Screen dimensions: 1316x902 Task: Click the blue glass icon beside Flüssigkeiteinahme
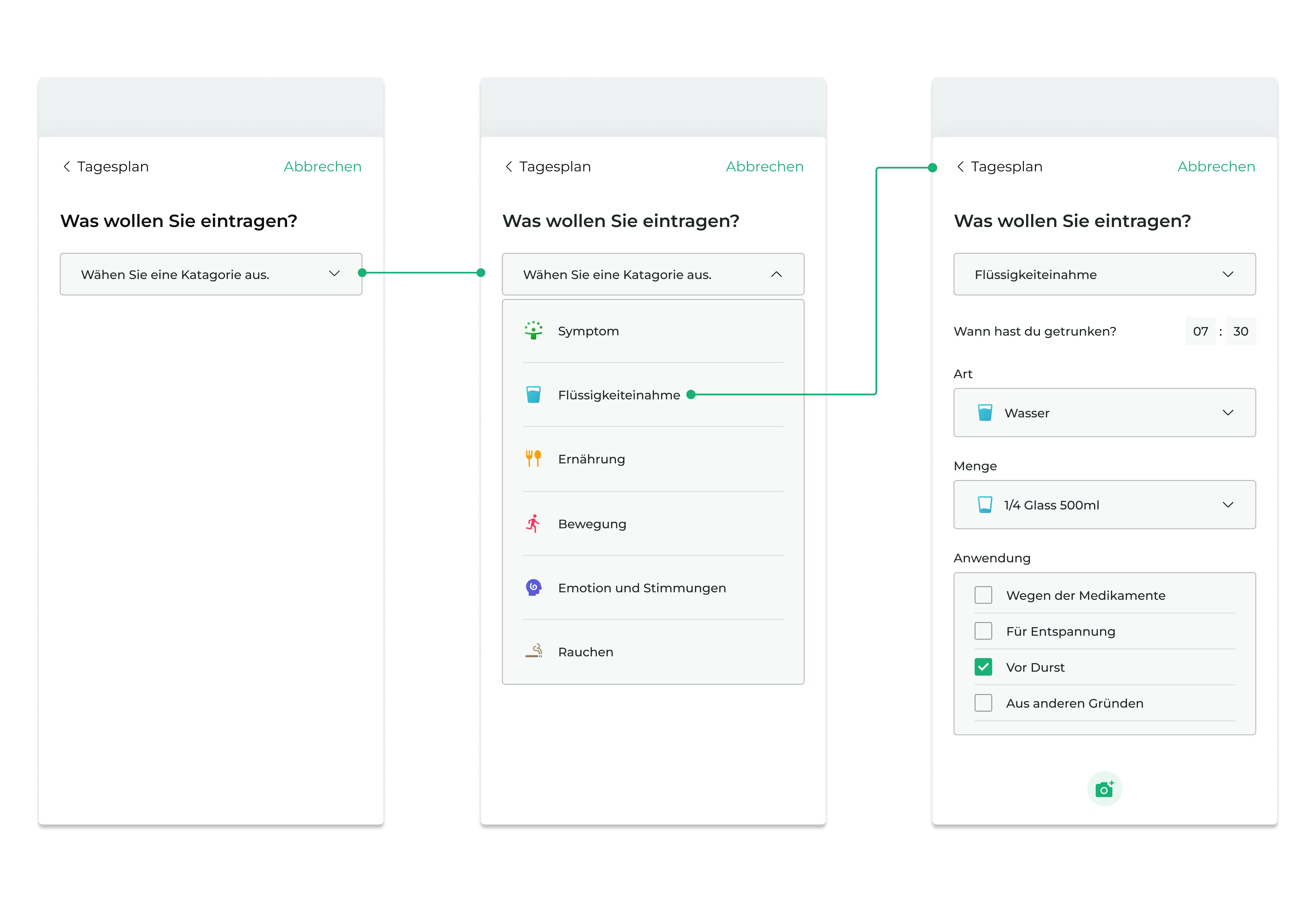(533, 395)
